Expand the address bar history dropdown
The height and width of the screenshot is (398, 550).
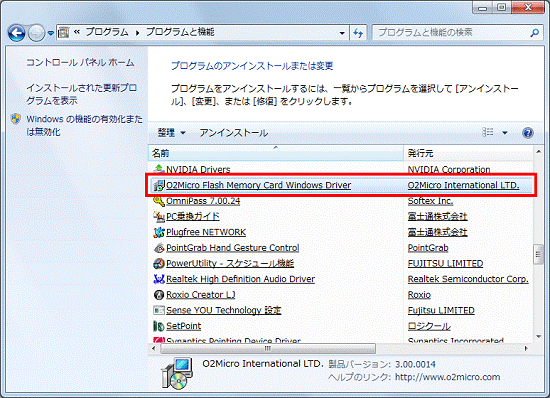[342, 33]
